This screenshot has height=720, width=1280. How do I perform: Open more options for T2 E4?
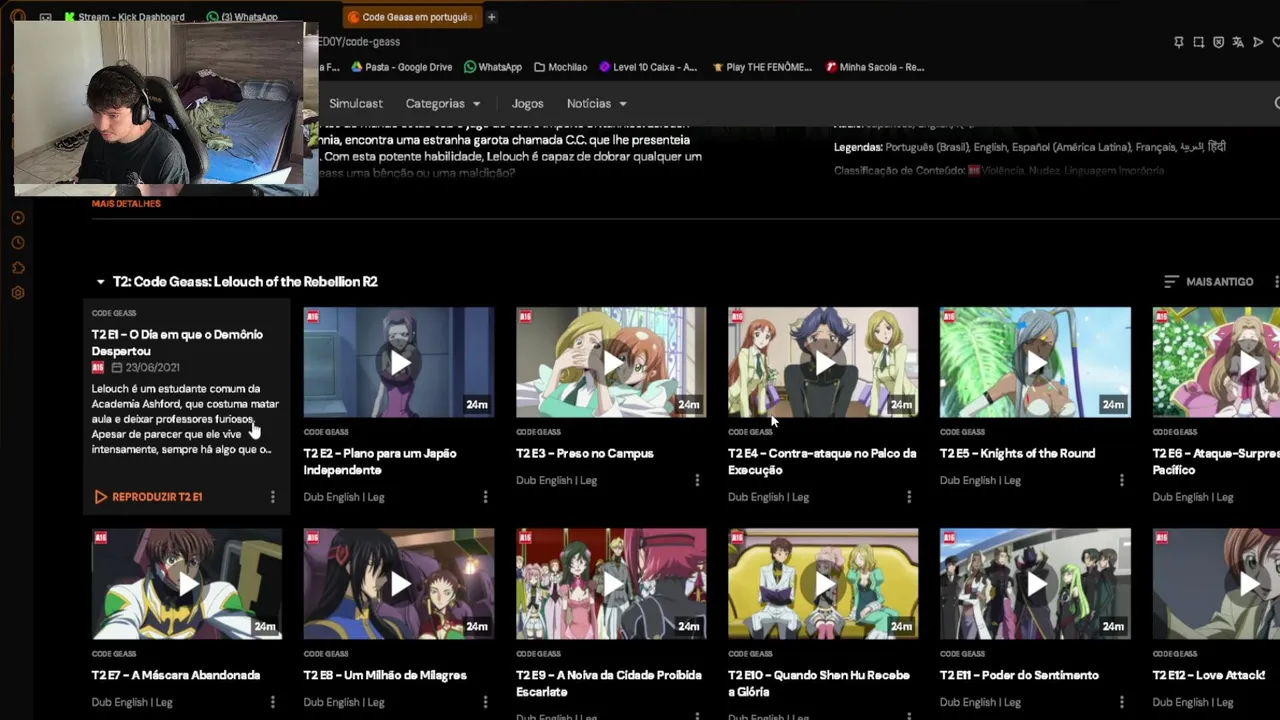(x=909, y=497)
